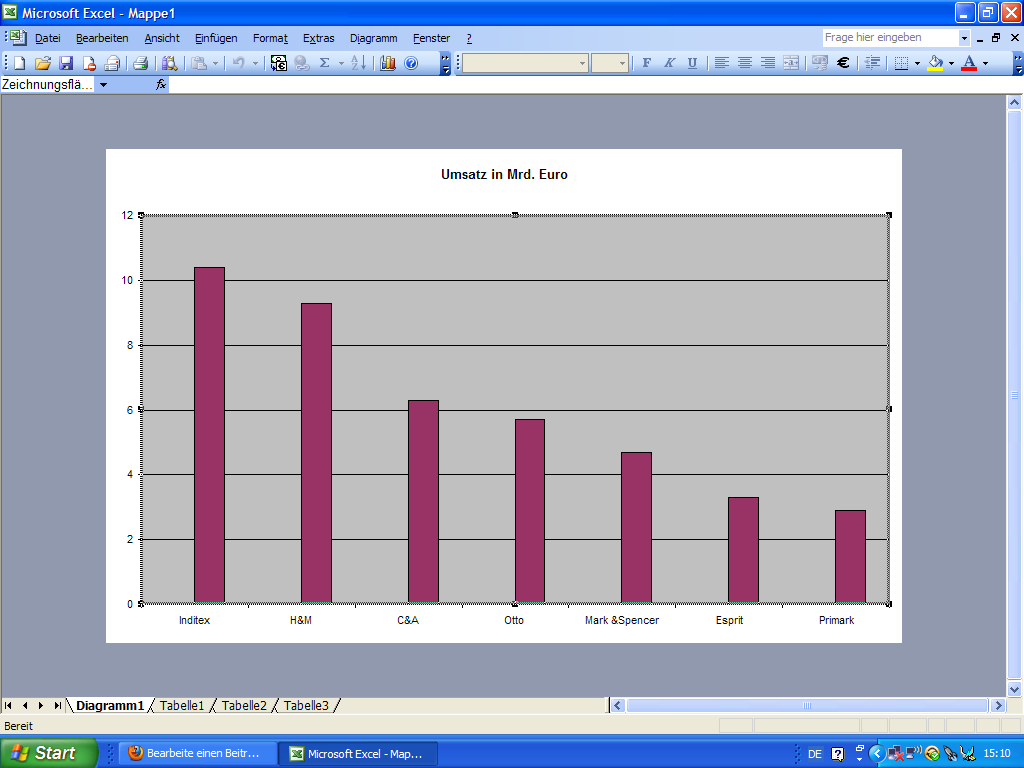1024x768 pixels.
Task: Open the Format menu
Action: click(x=270, y=38)
